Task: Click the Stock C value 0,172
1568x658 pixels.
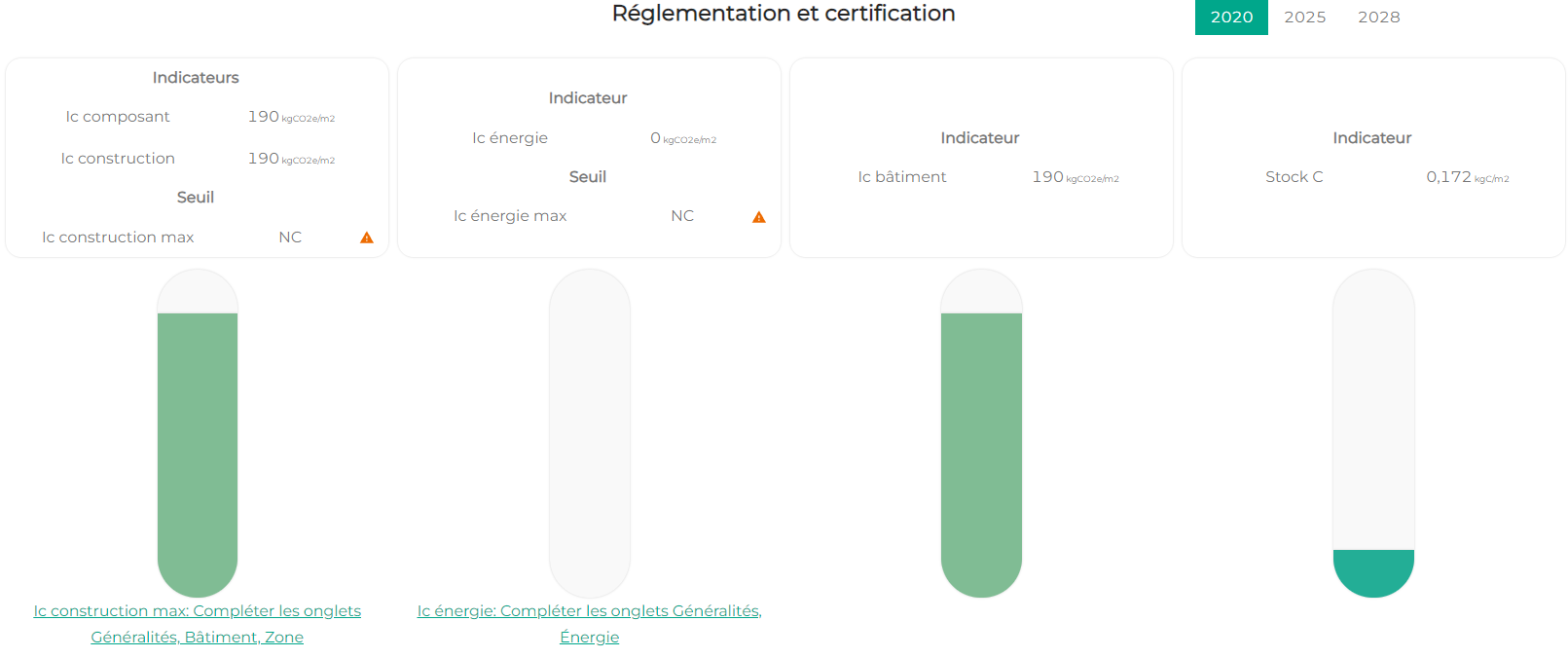Action: [1448, 177]
